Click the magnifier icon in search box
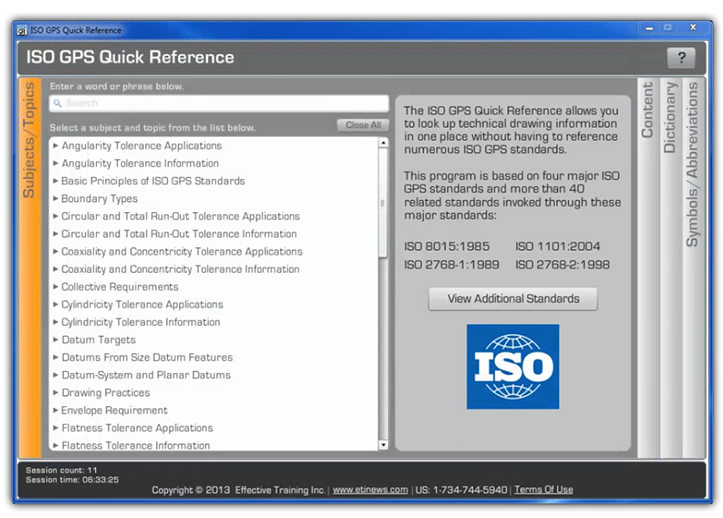This screenshot has width=723, height=518. pos(58,104)
